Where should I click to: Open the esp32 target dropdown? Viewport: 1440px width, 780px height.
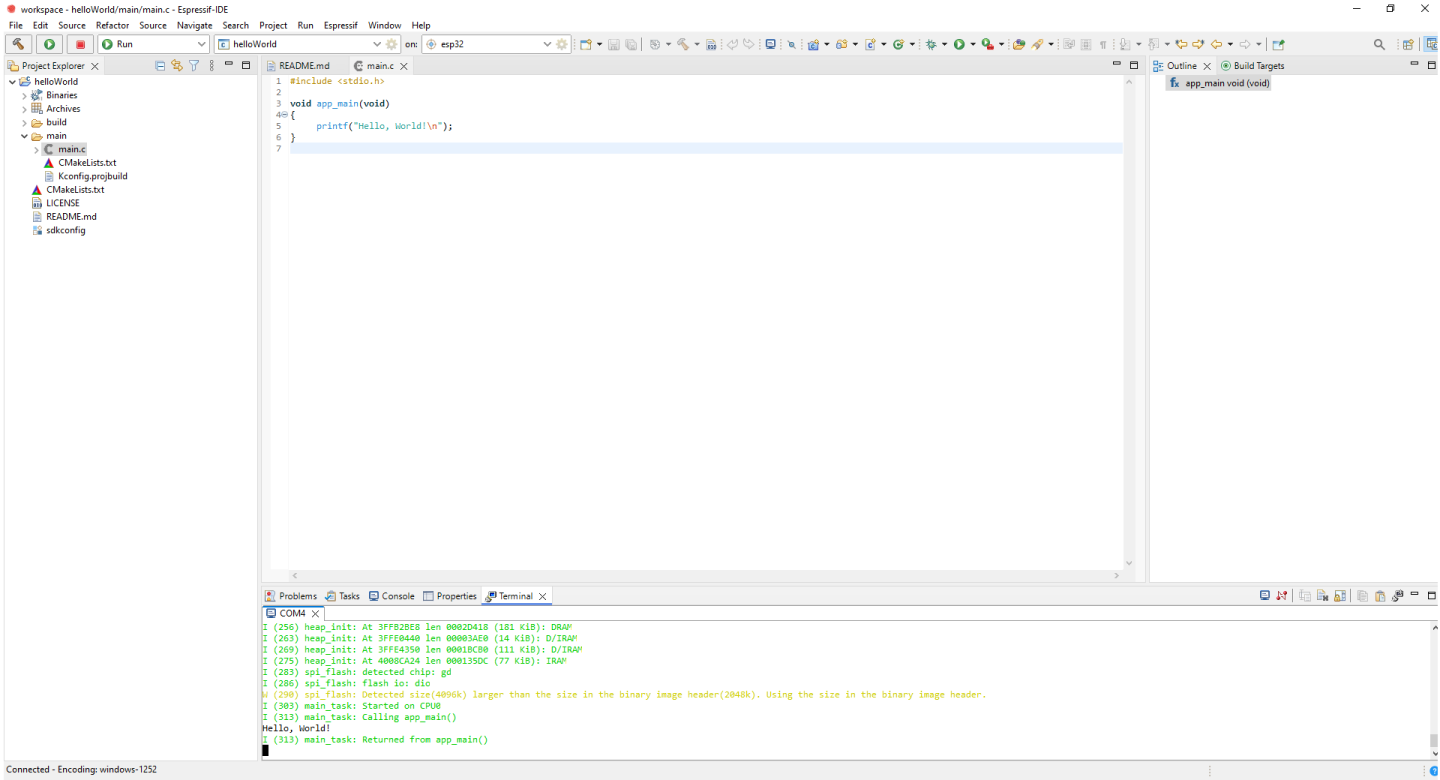(x=547, y=44)
